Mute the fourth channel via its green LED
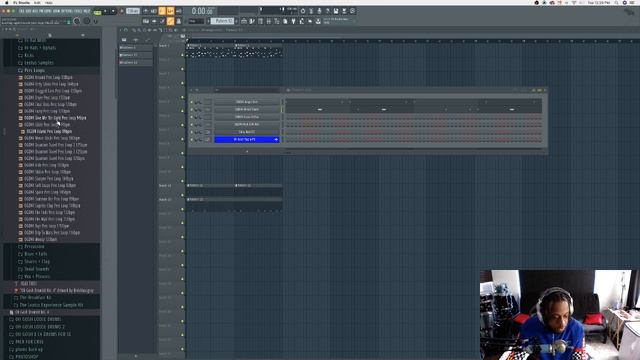 point(191,124)
